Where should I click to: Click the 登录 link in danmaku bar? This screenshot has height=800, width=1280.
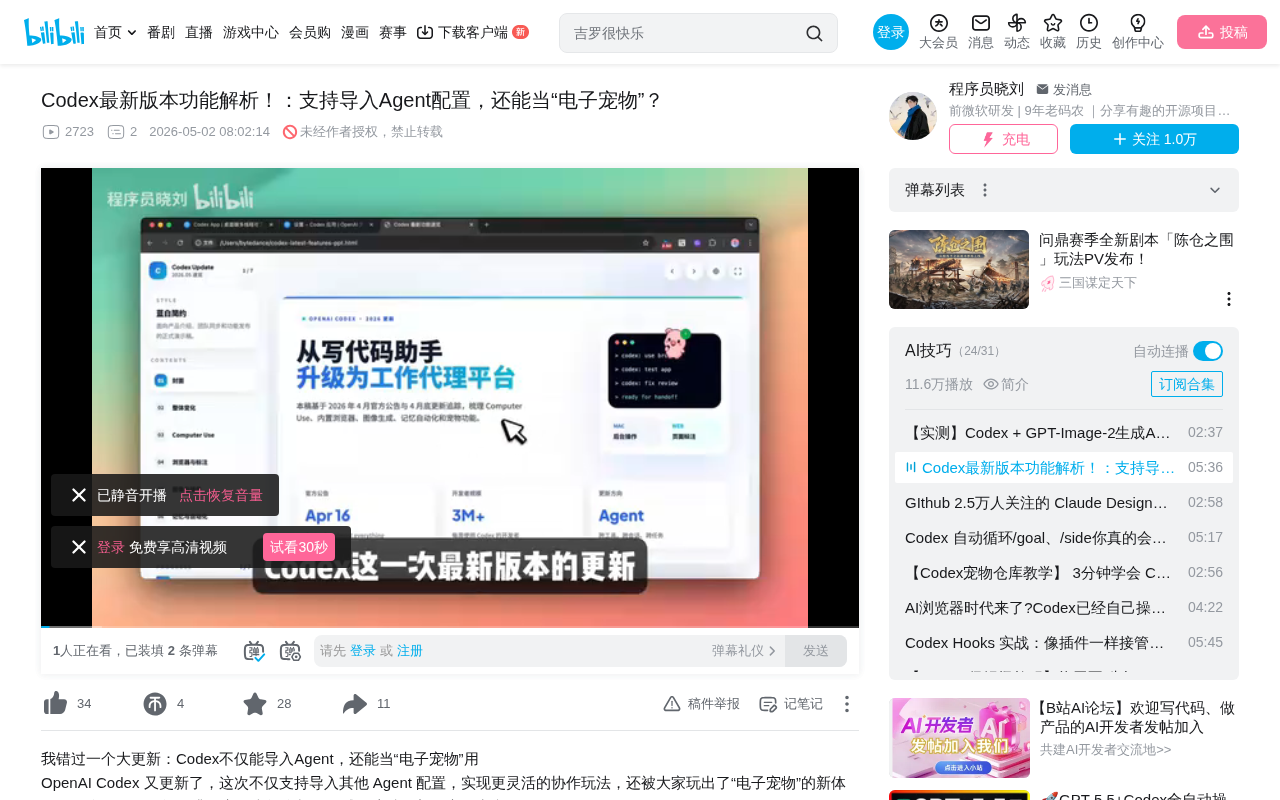pos(363,651)
